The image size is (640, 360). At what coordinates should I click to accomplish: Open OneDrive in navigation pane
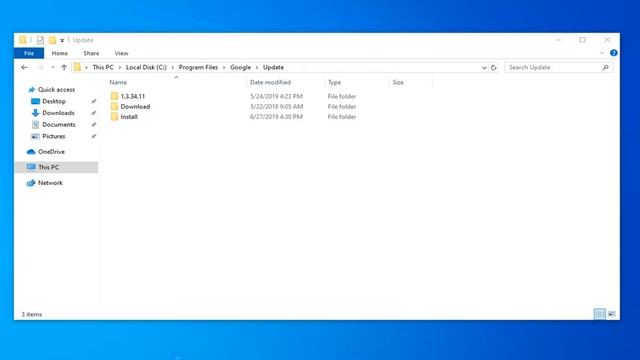coord(51,152)
